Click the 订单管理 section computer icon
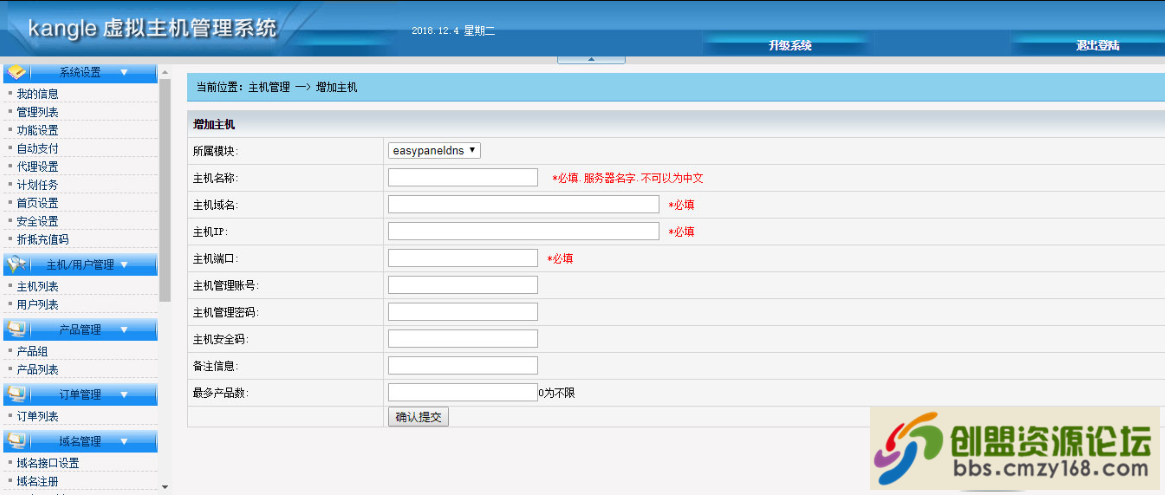 (17, 394)
